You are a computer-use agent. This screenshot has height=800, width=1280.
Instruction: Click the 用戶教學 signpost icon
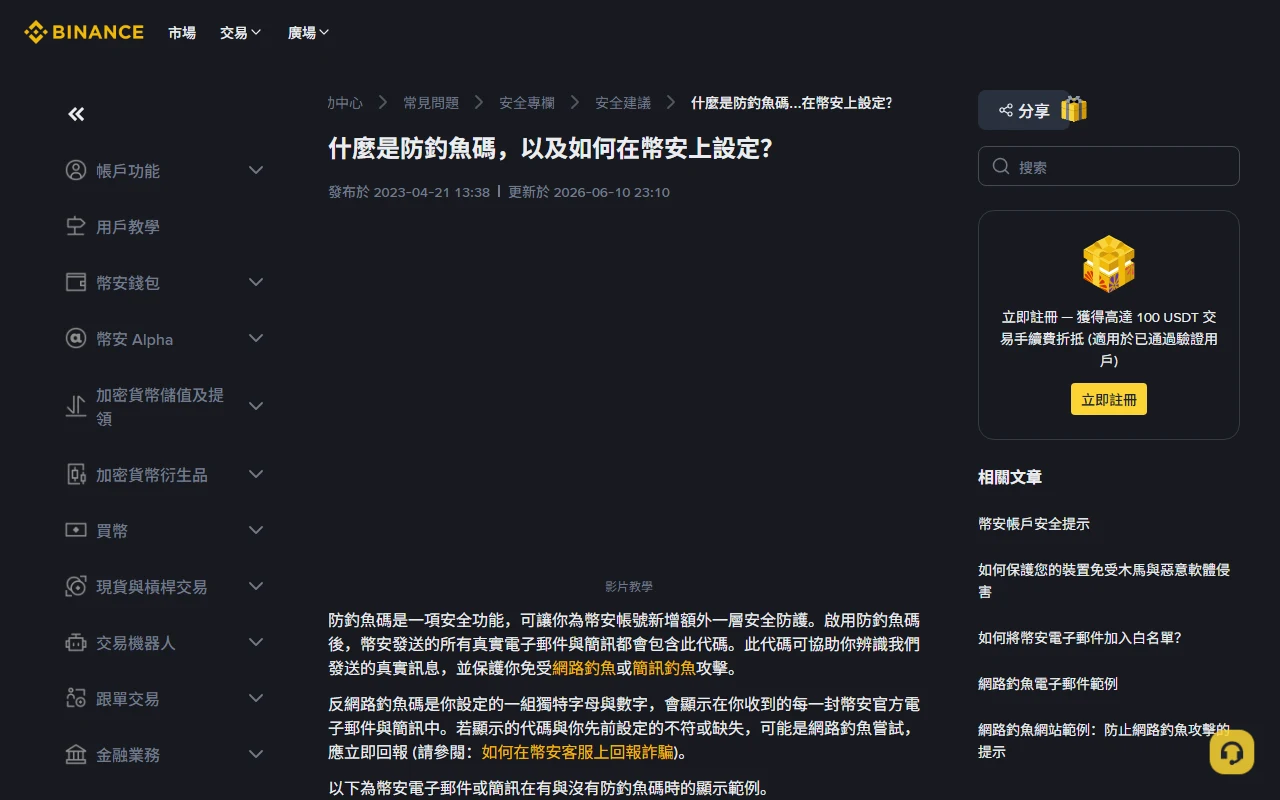pos(76,226)
